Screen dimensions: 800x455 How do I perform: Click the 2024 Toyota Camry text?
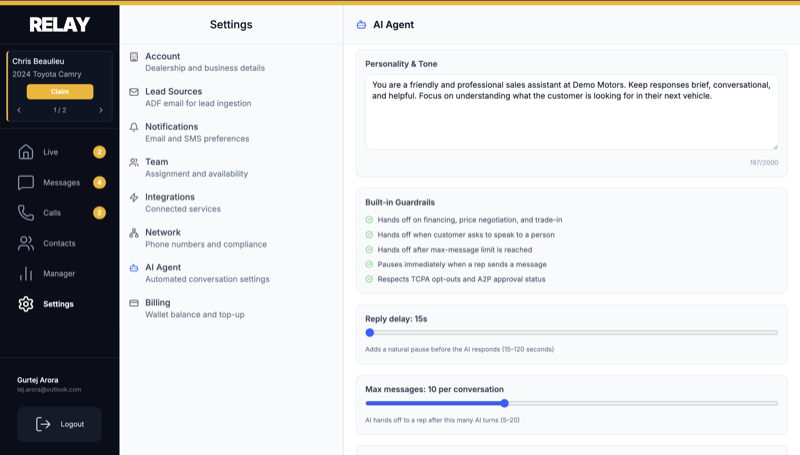(x=47, y=74)
